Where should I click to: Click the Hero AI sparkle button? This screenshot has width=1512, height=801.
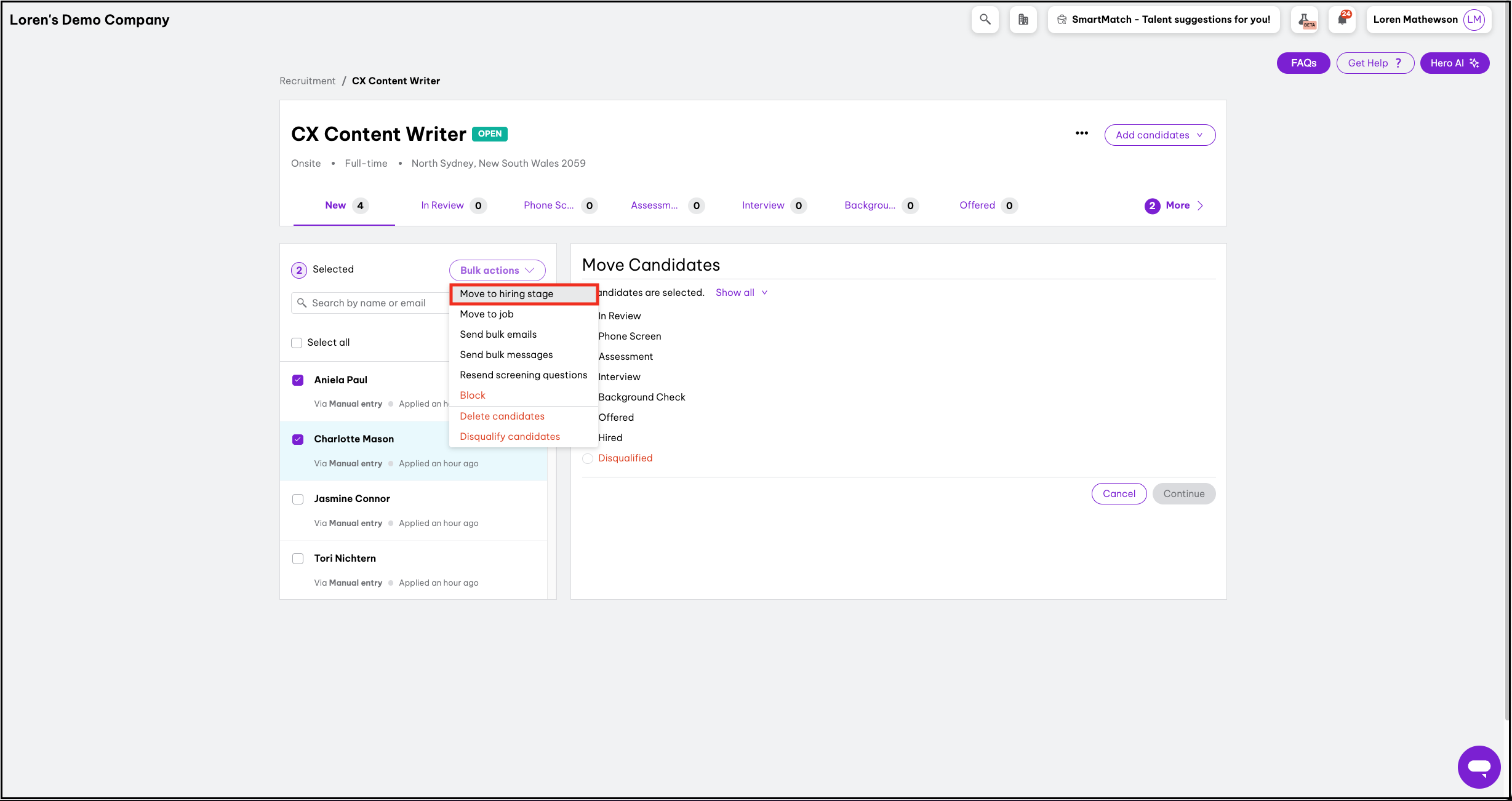click(1454, 63)
